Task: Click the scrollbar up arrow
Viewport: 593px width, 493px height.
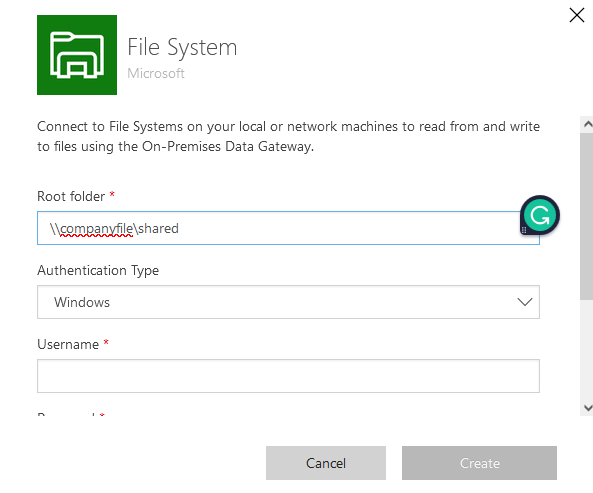Action: tap(587, 124)
